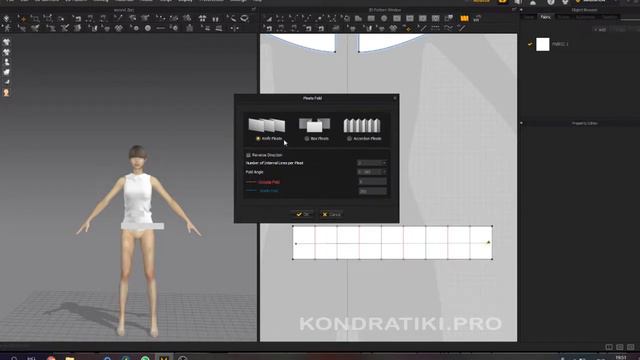640x360 pixels.
Task: Click the pop-out icon of the 2D Pattern Window title
Action: (514, 9)
